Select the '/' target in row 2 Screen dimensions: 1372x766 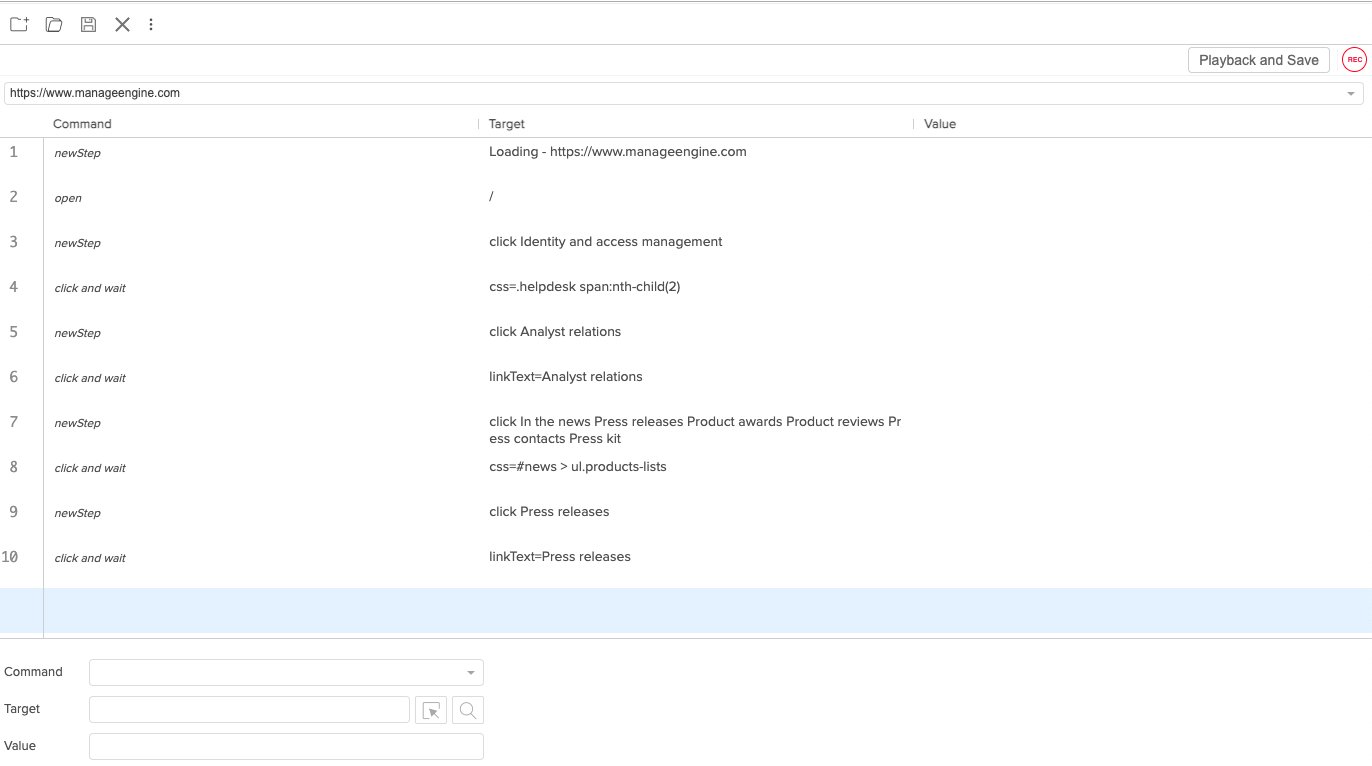tap(491, 196)
